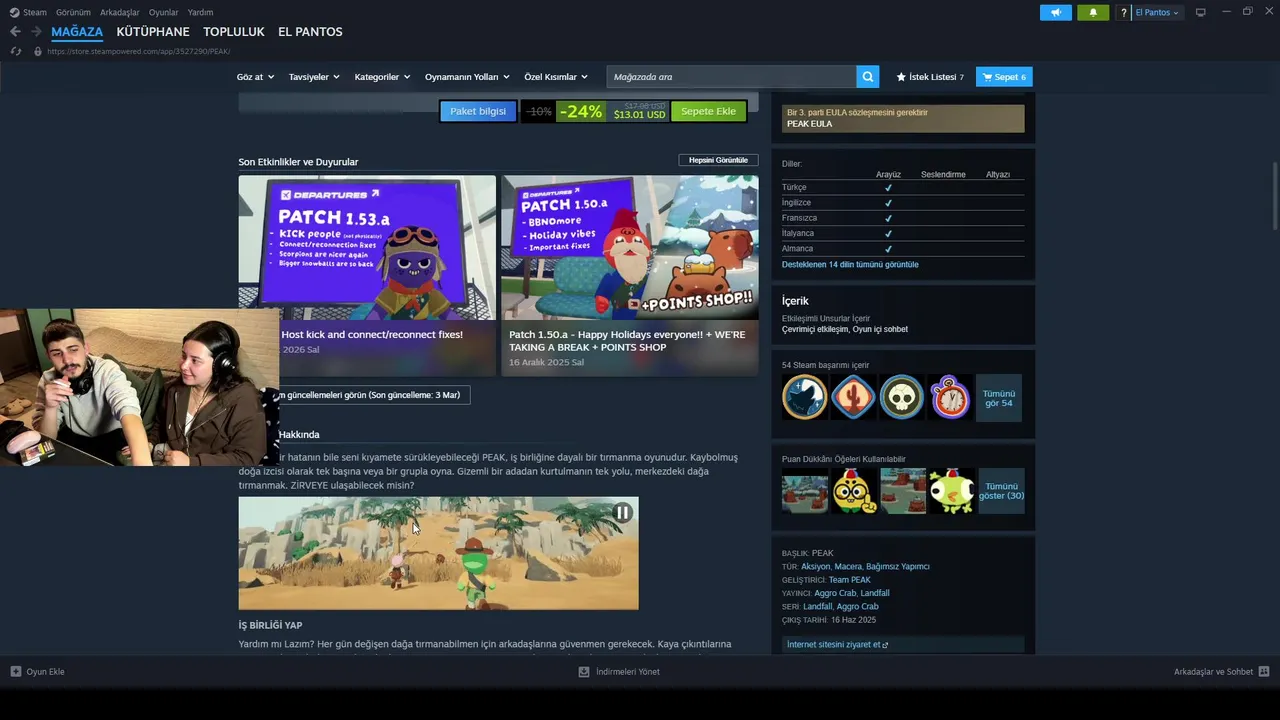Open the EL PANTOS profile tab
The height and width of the screenshot is (720, 1280).
pos(310,32)
